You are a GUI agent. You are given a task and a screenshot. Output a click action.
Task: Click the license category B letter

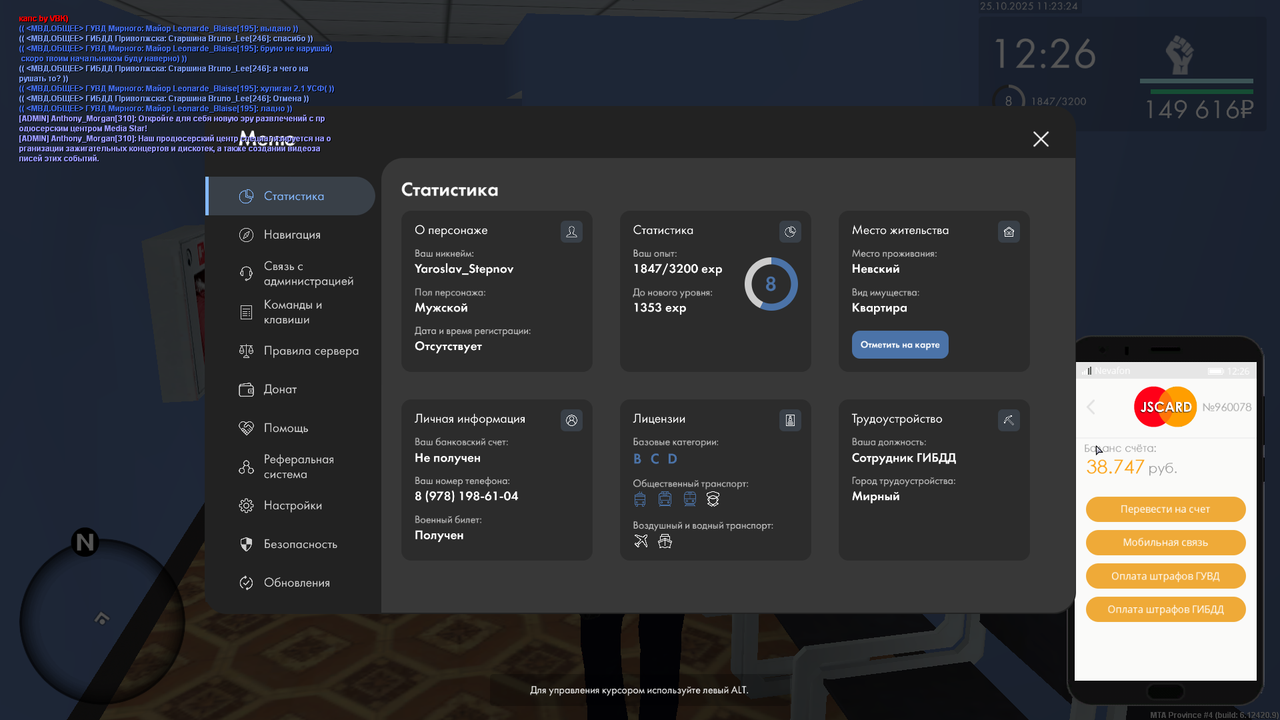point(638,459)
